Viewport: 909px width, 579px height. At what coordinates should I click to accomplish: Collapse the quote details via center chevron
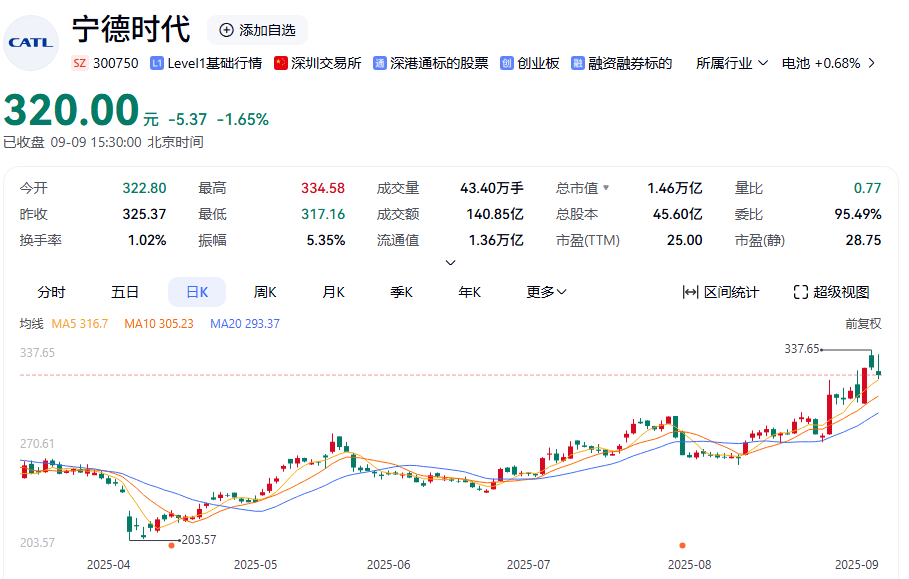(x=450, y=262)
